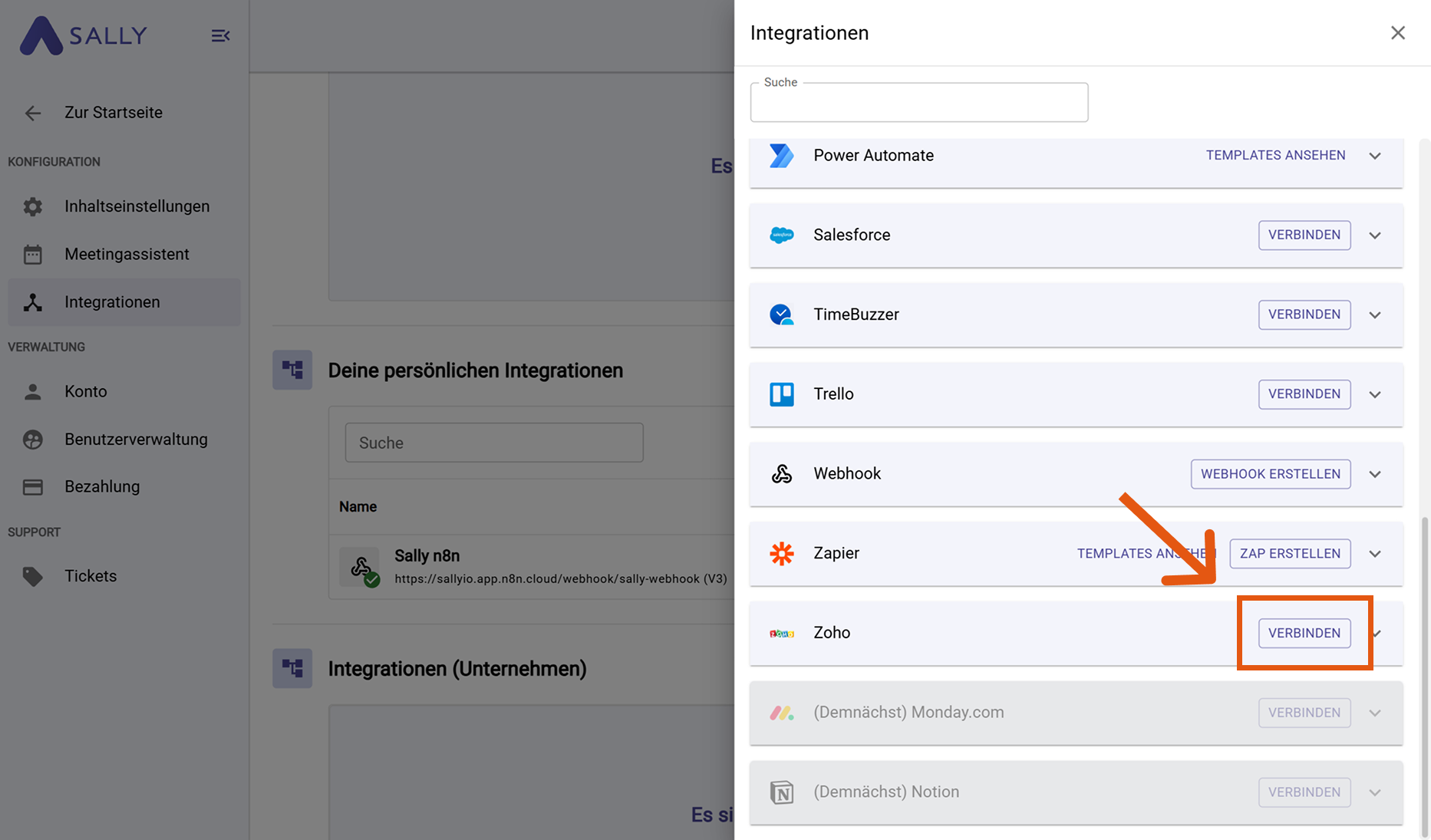Click the Power Automate logo icon

tap(781, 156)
